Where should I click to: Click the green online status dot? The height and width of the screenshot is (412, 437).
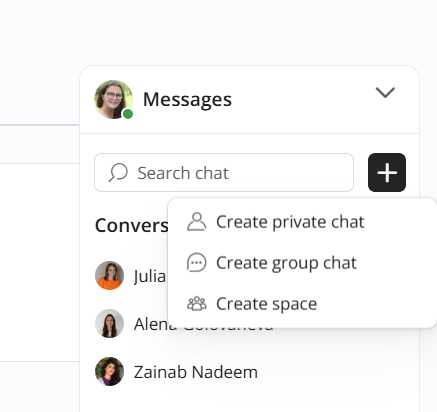[x=128, y=114]
